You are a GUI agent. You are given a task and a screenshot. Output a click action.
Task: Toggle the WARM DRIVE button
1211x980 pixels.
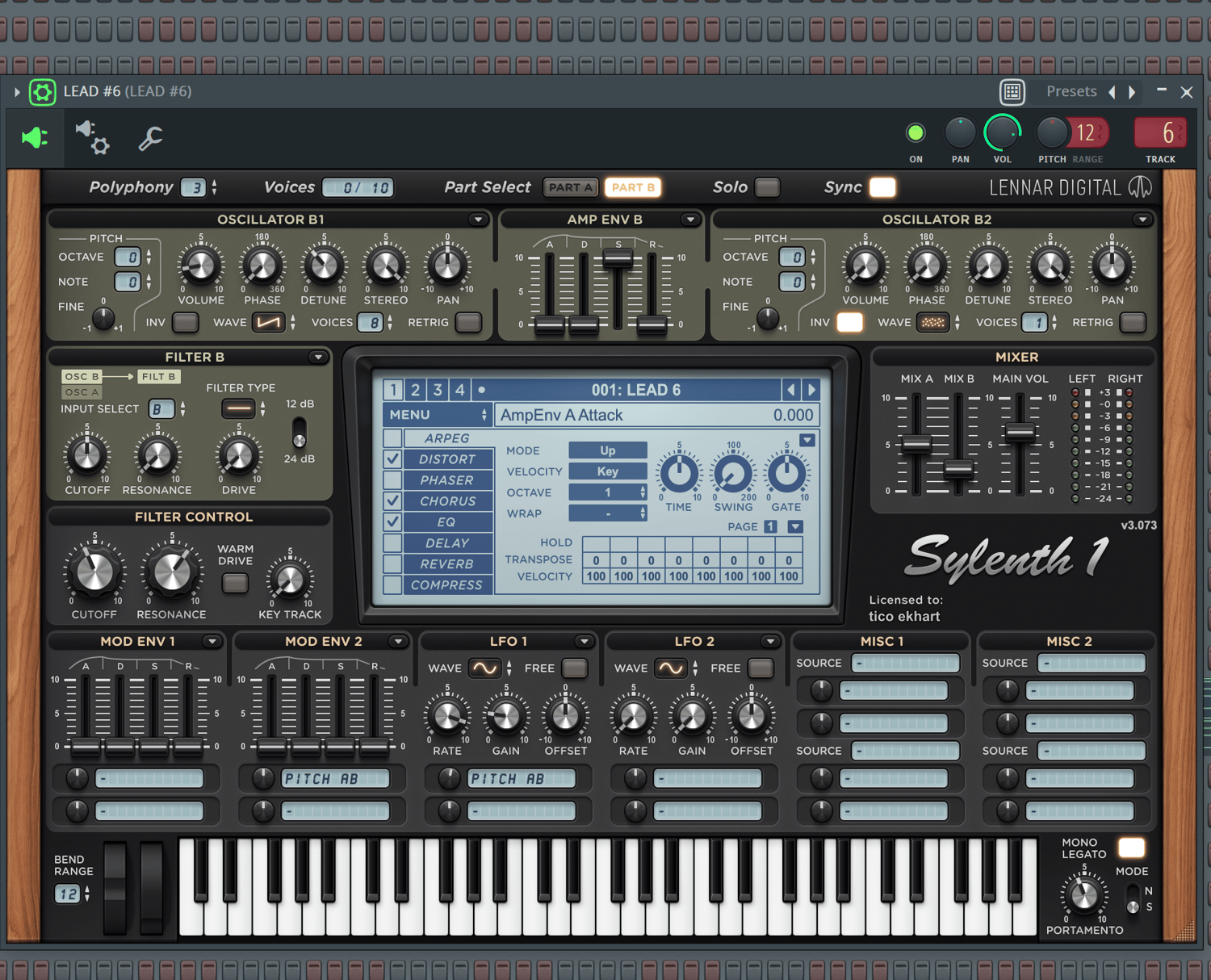point(235,583)
